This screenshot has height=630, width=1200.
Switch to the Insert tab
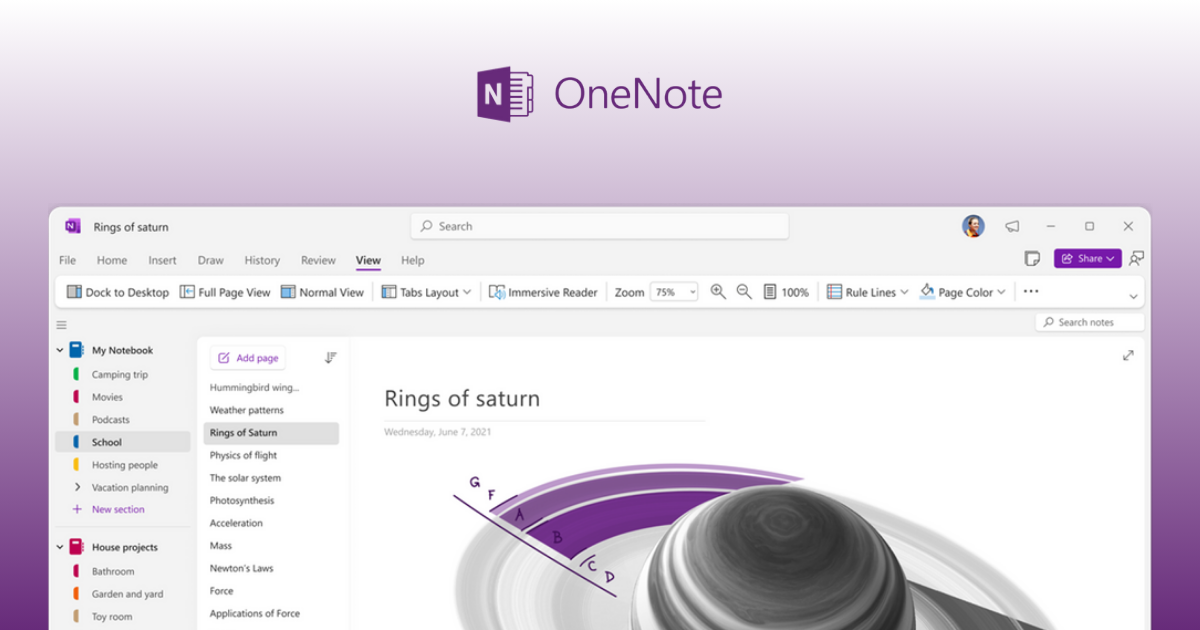[x=162, y=260]
